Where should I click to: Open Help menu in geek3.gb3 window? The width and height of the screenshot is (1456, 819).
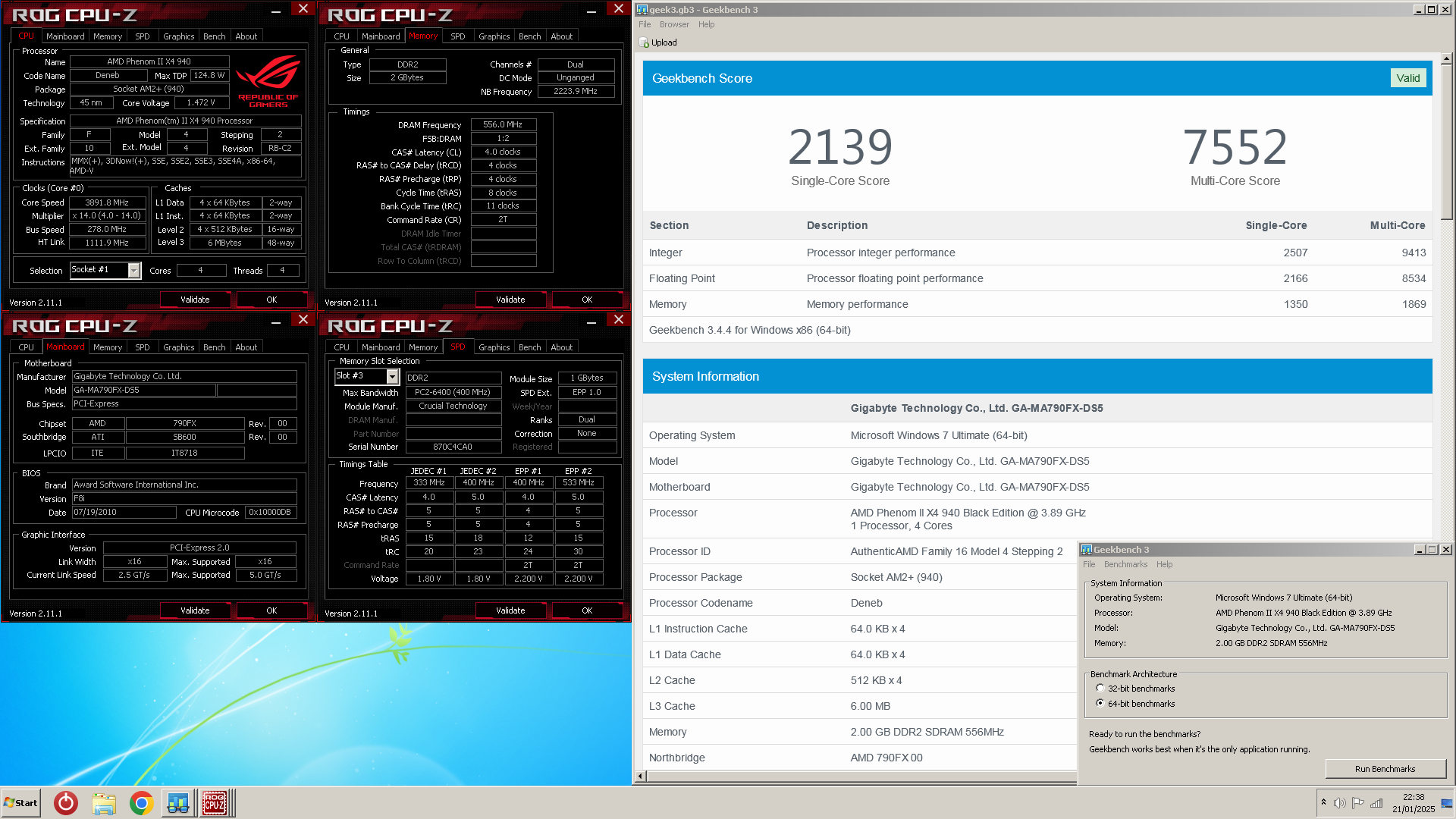point(706,24)
